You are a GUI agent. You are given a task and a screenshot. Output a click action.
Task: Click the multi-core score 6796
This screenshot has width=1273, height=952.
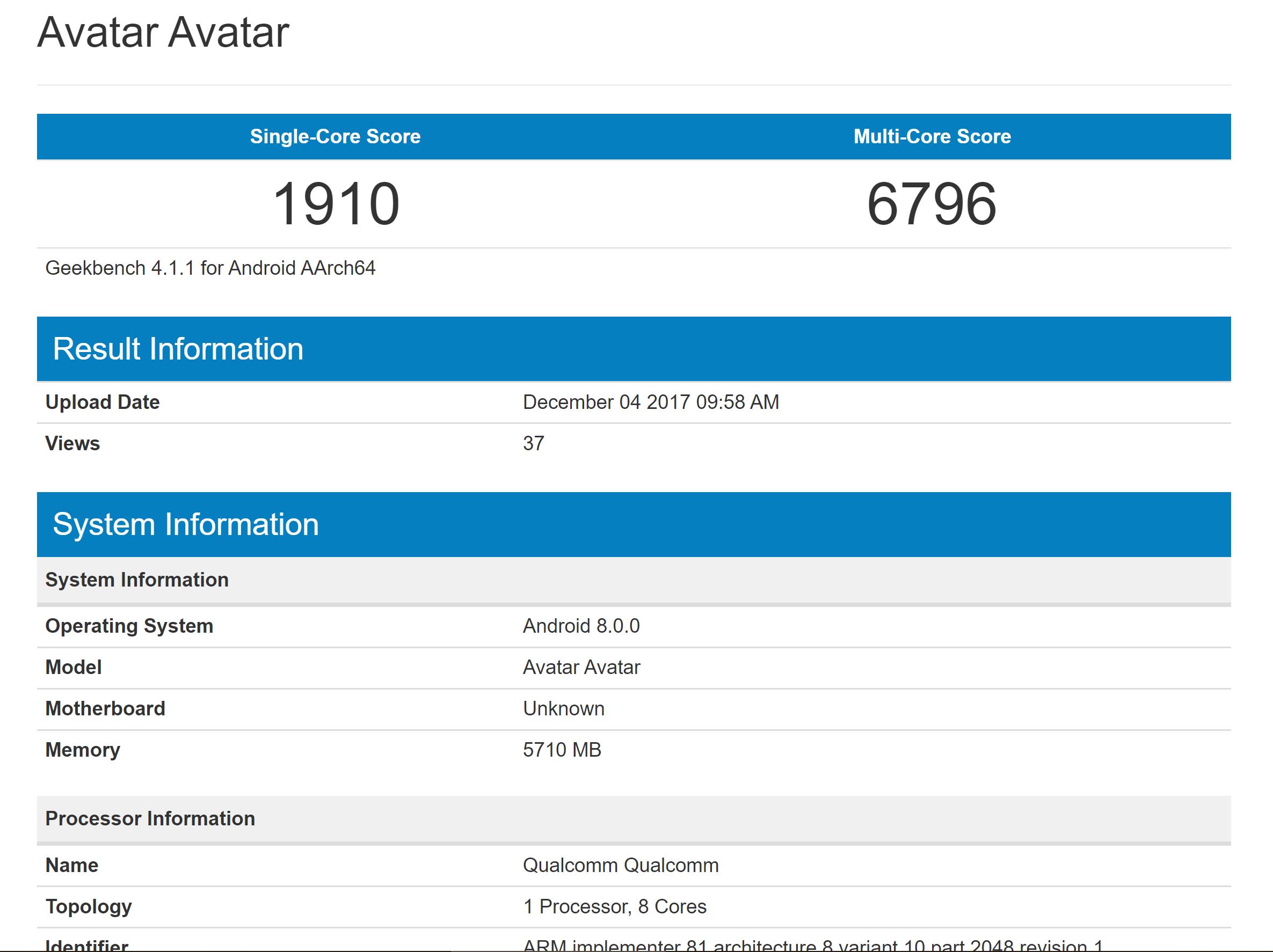click(932, 203)
